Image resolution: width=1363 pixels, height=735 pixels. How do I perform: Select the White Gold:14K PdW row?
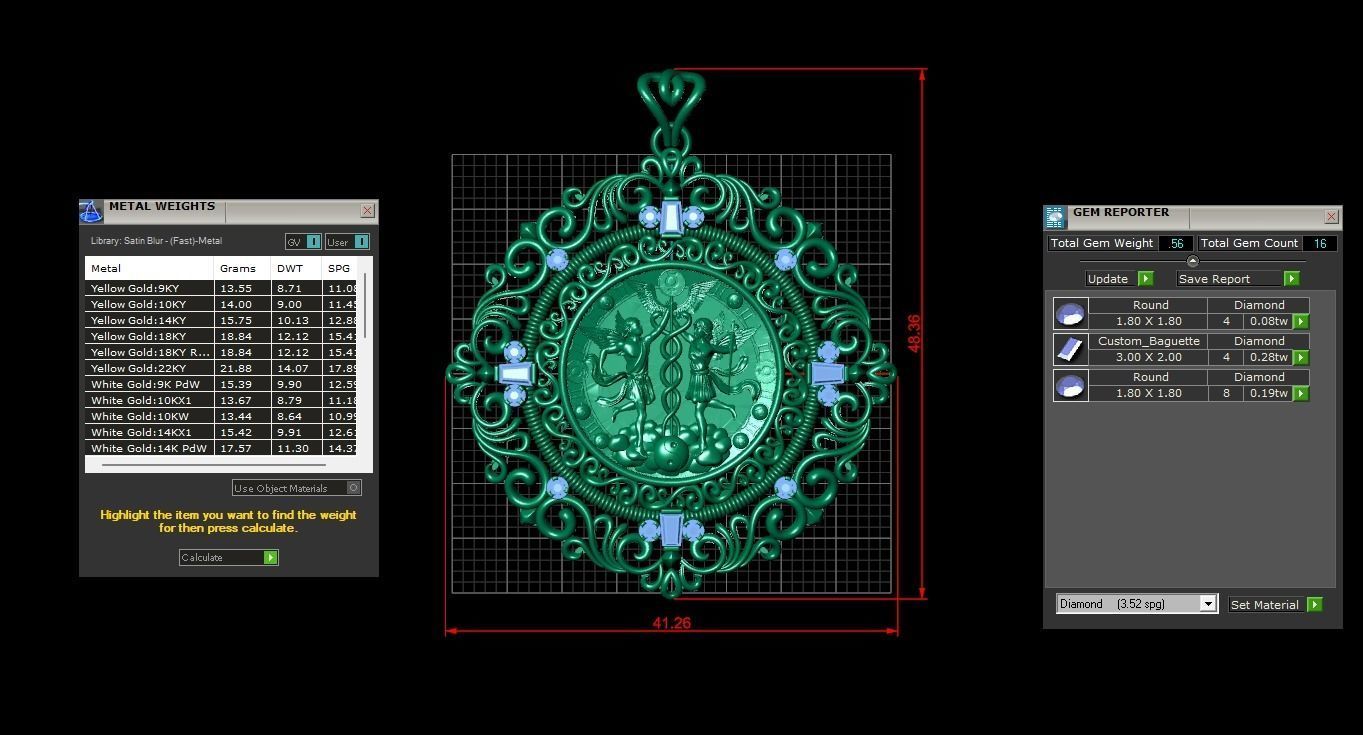point(222,448)
